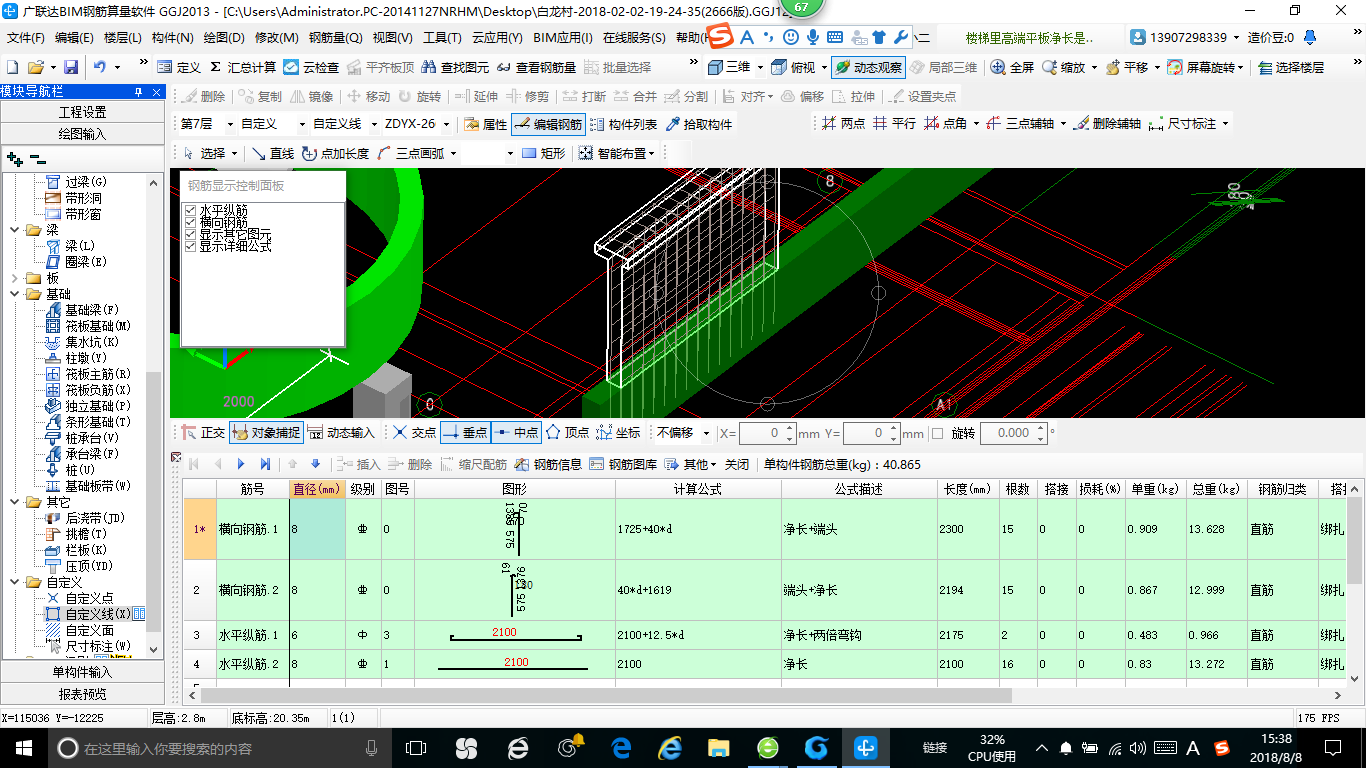This screenshot has width=1366, height=768.
Task: Toggle 中点 (midpoint) snap
Action: [516, 433]
